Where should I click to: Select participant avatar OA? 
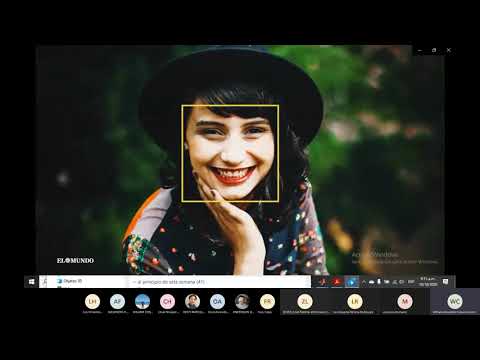pyautogui.click(x=217, y=301)
